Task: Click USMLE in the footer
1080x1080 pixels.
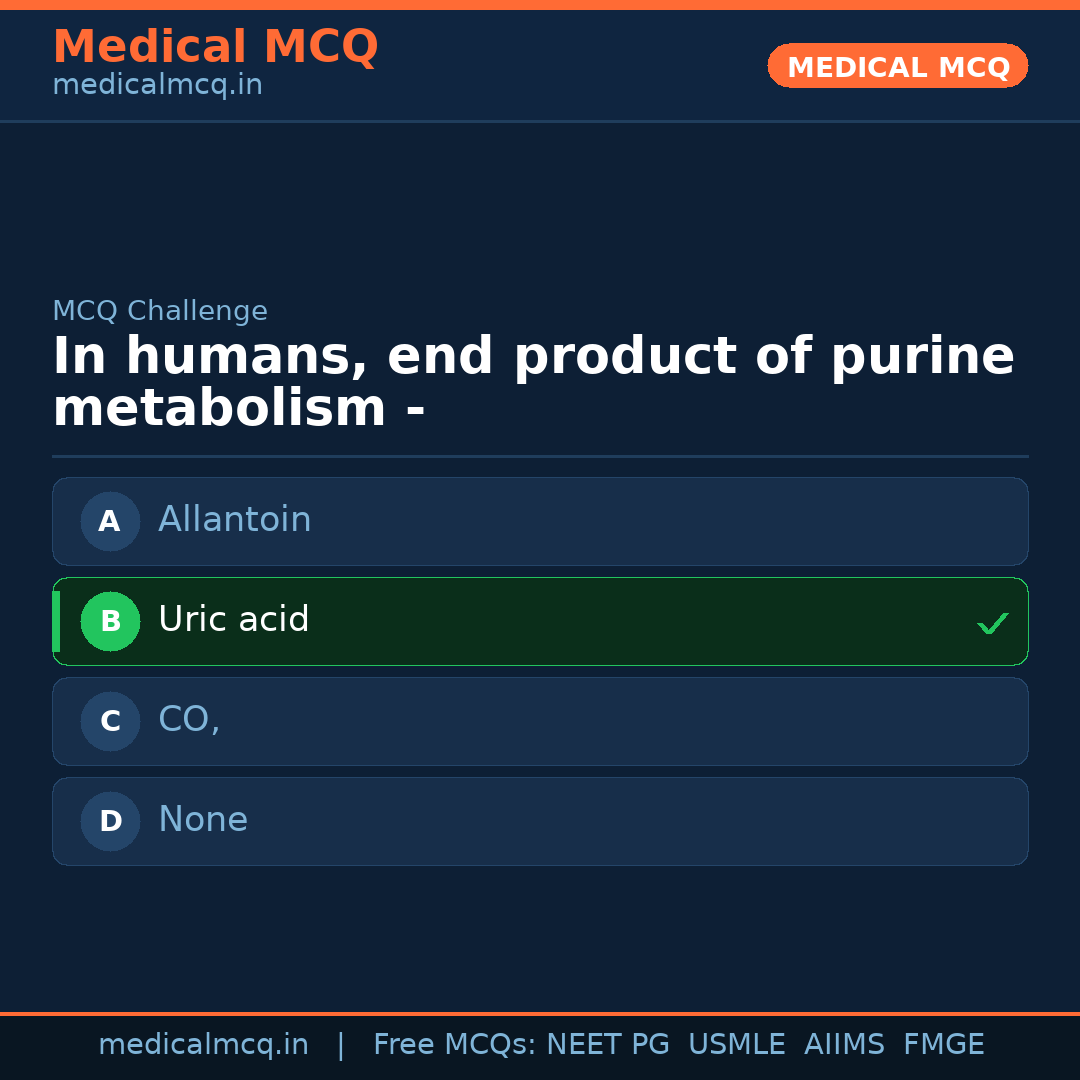Action: pos(737,1045)
